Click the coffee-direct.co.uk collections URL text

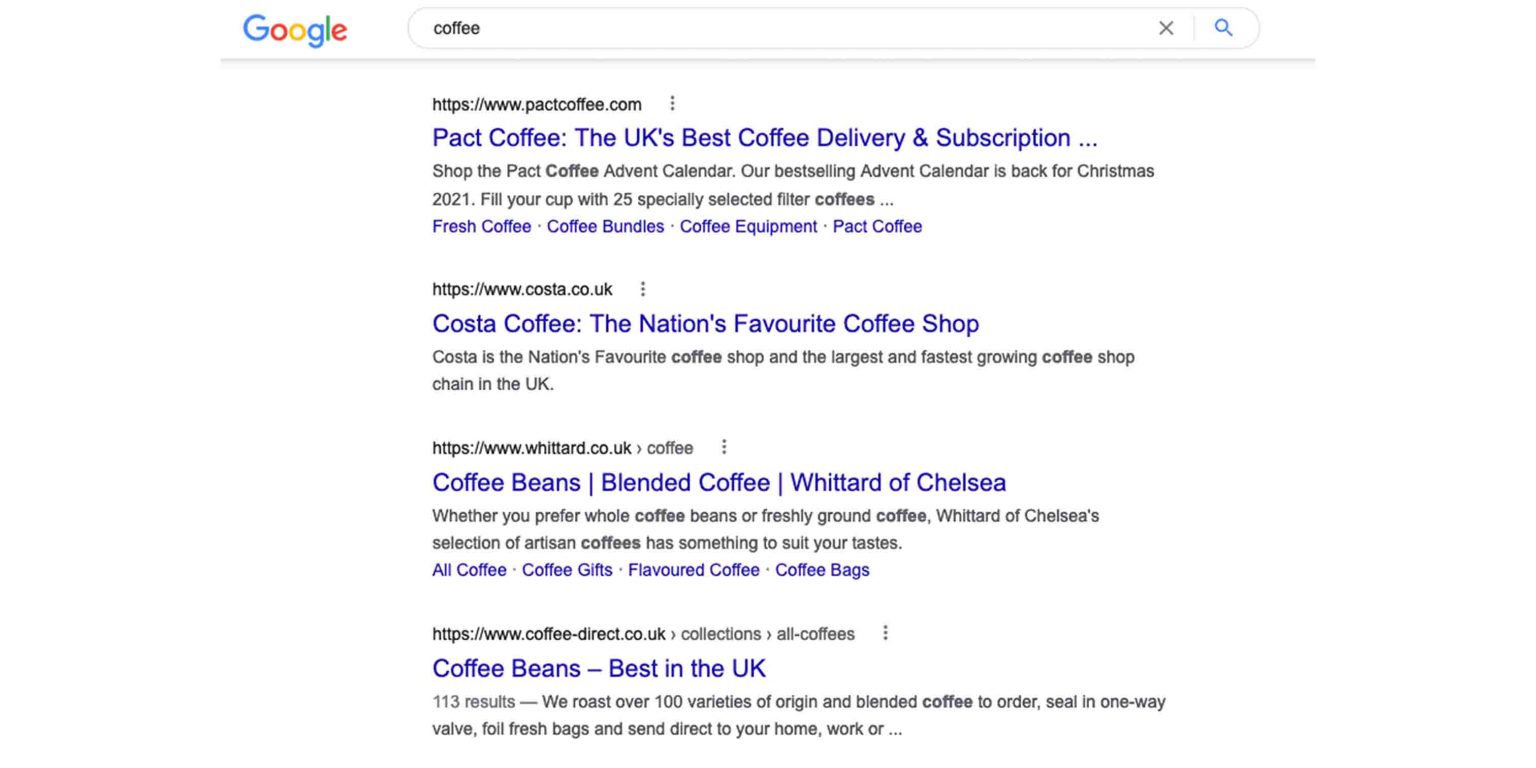click(x=643, y=634)
